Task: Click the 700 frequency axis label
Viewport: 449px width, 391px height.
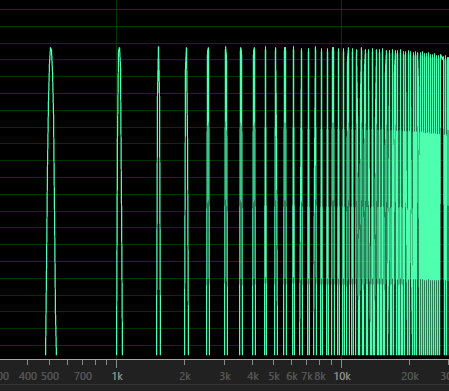Action: [x=83, y=376]
